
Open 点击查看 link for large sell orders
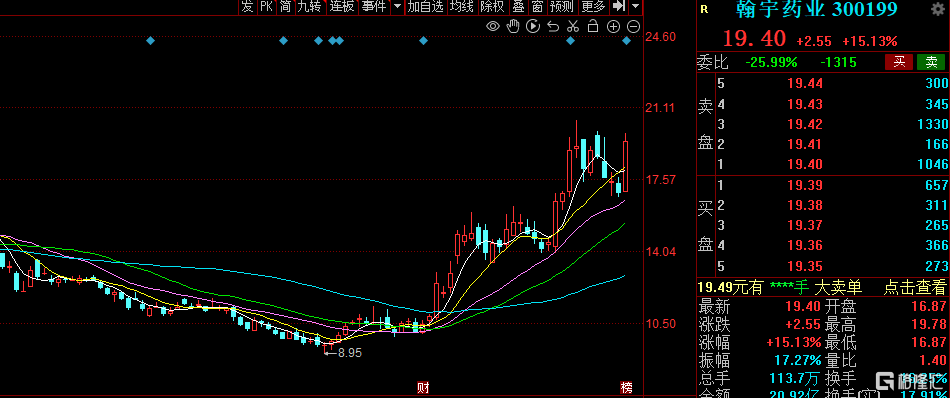[x=915, y=287]
